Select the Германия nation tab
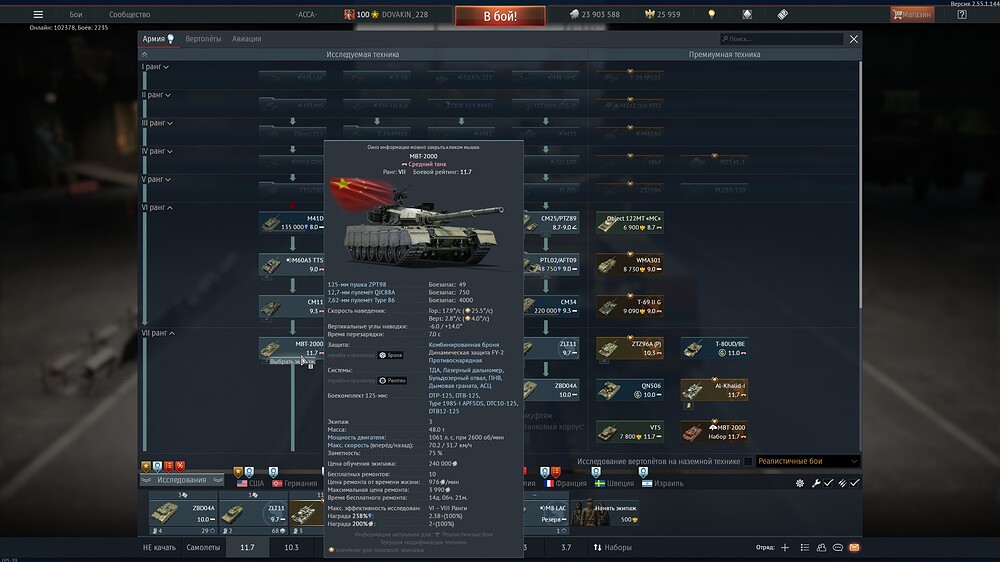Viewport: 1000px width, 562px height. (295, 484)
